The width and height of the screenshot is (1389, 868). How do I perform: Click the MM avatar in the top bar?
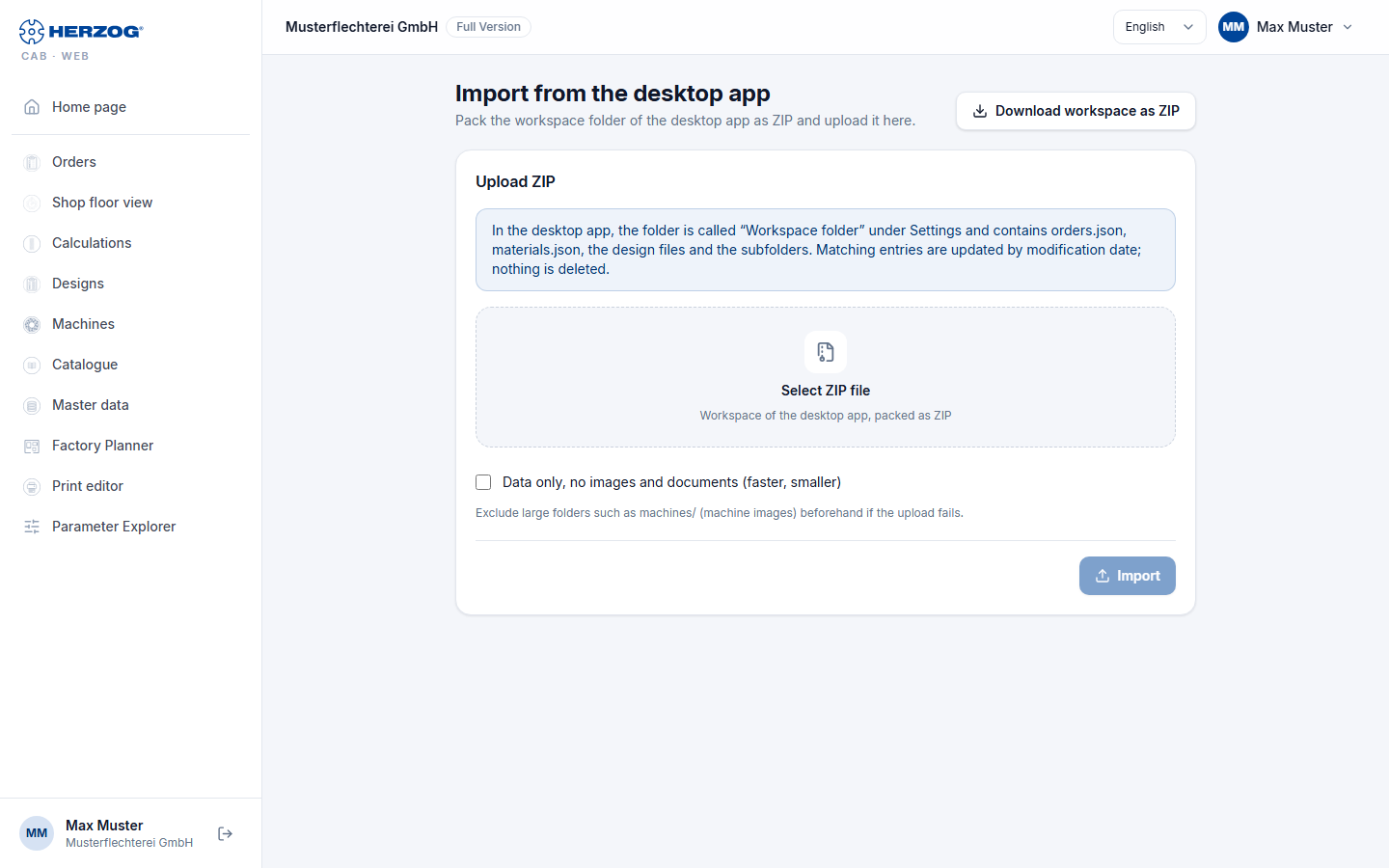point(1234,27)
